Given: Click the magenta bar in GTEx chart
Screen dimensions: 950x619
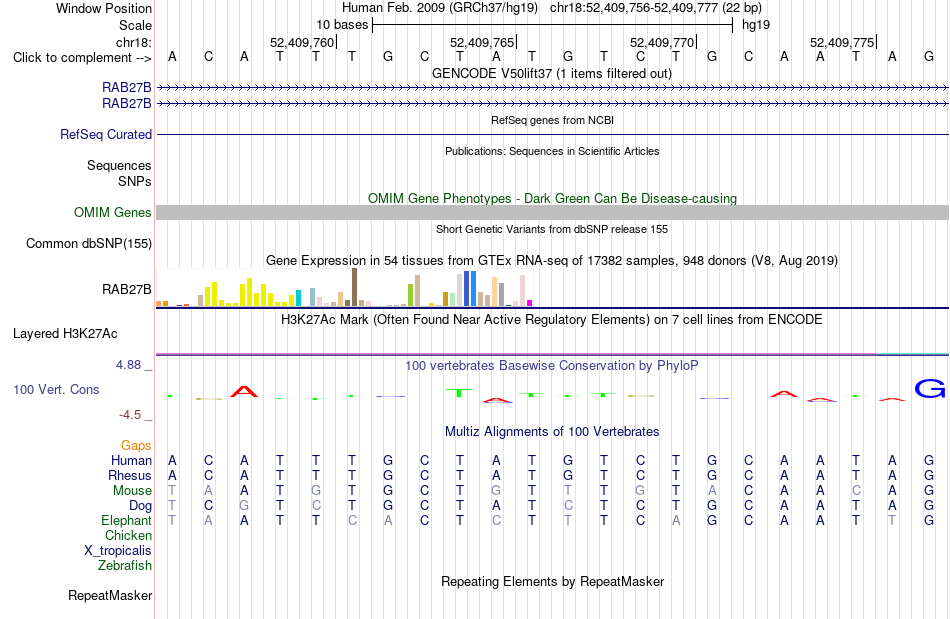Looking at the screenshot, I should tap(530, 303).
